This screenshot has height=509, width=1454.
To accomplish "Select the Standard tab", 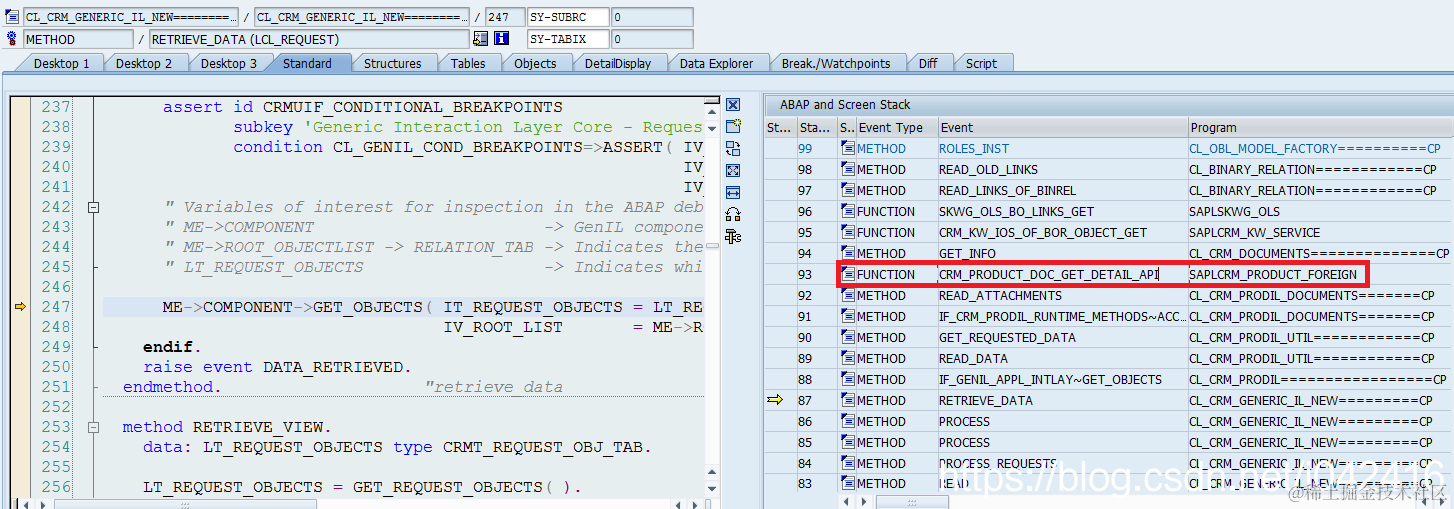I will pos(307,63).
